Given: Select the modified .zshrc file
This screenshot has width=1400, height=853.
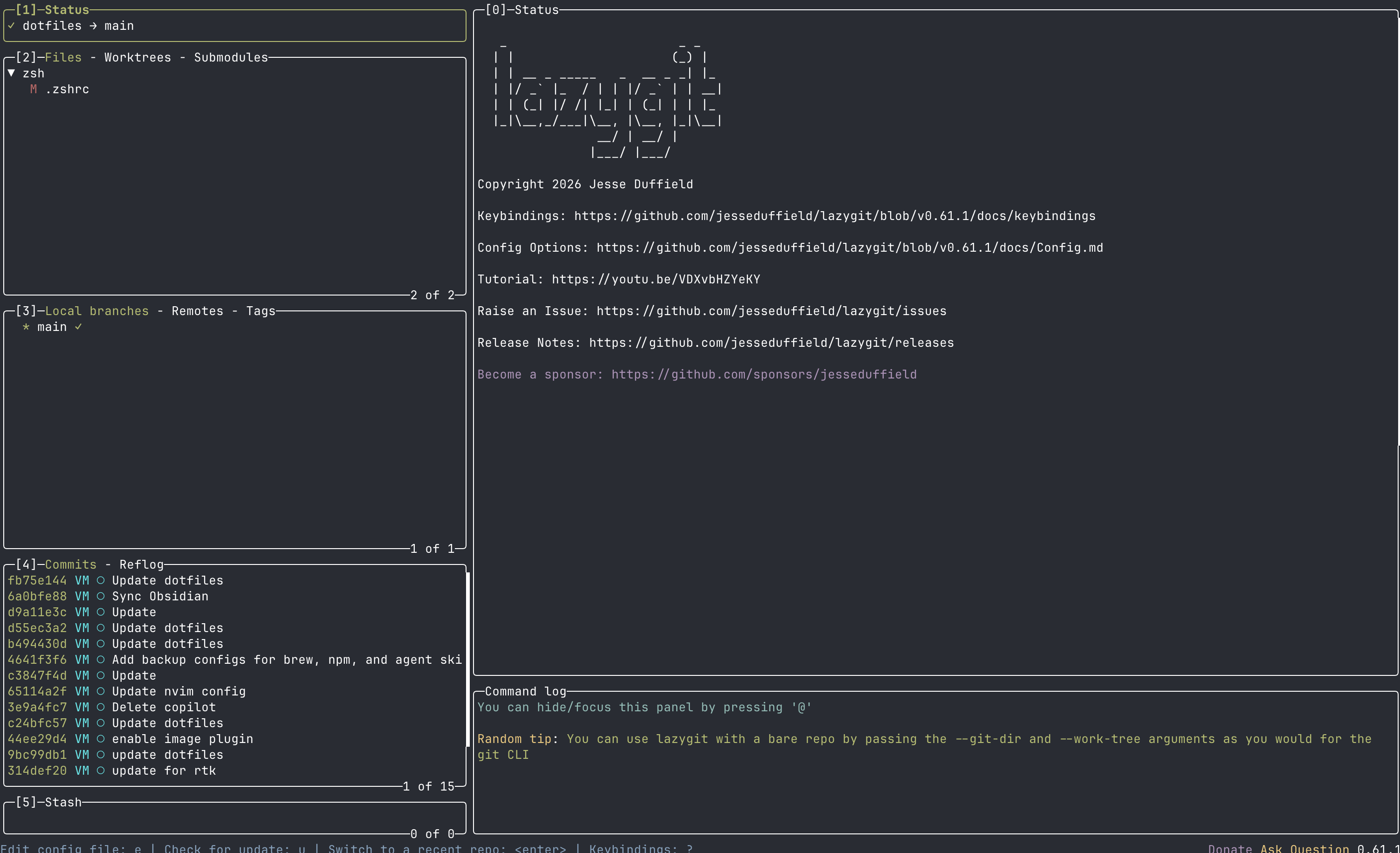Looking at the screenshot, I should click(x=235, y=89).
